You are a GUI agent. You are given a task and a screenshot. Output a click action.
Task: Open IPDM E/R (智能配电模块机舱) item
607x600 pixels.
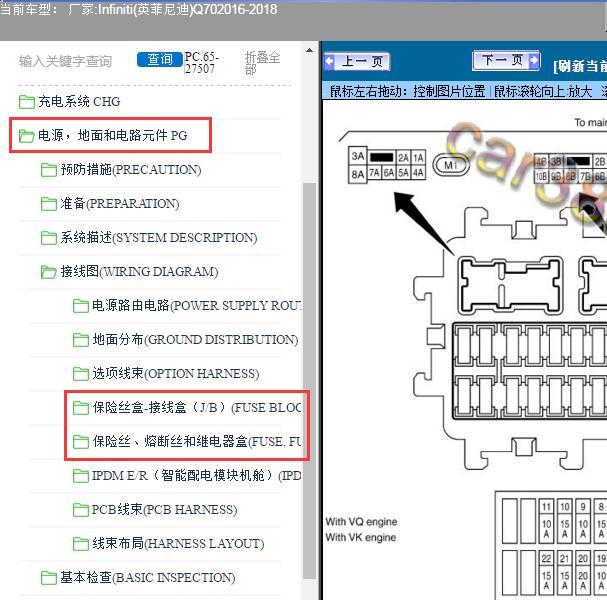point(197,476)
